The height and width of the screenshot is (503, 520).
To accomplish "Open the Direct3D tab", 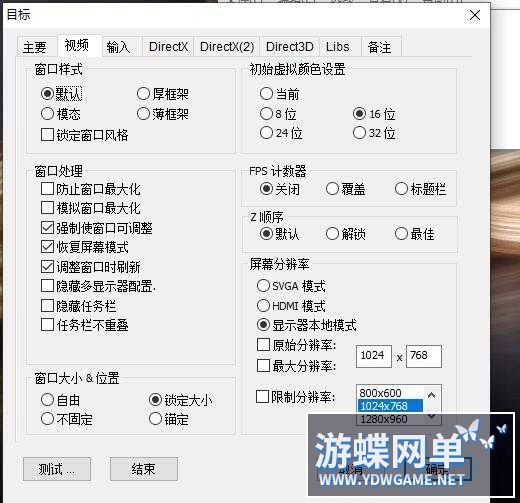I will pos(290,47).
